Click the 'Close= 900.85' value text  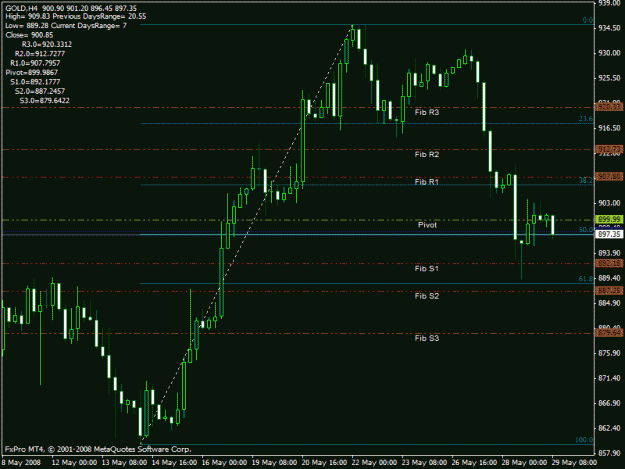click(29, 35)
